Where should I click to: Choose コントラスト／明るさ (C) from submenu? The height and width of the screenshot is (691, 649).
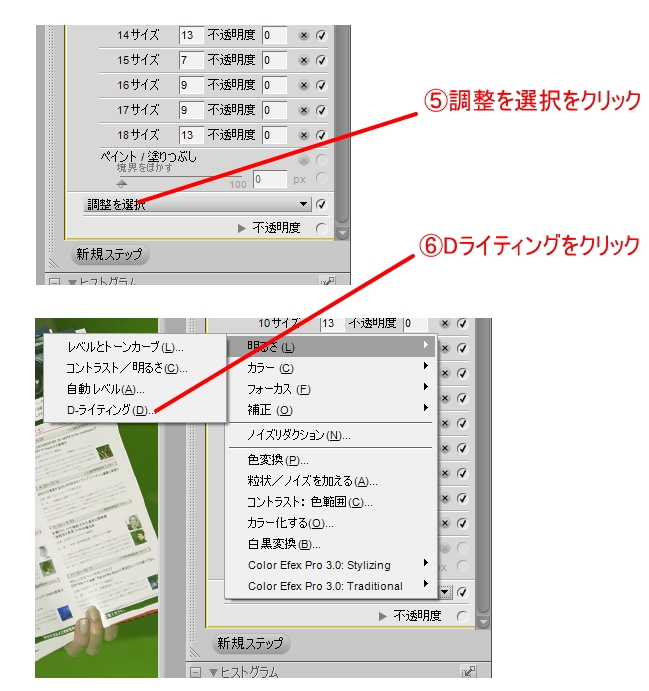click(135, 368)
